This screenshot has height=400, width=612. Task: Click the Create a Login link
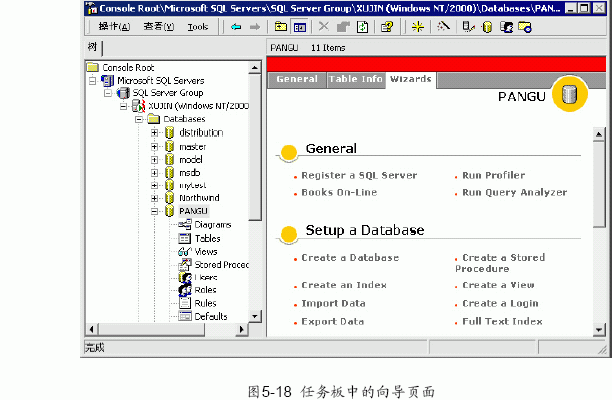(500, 304)
